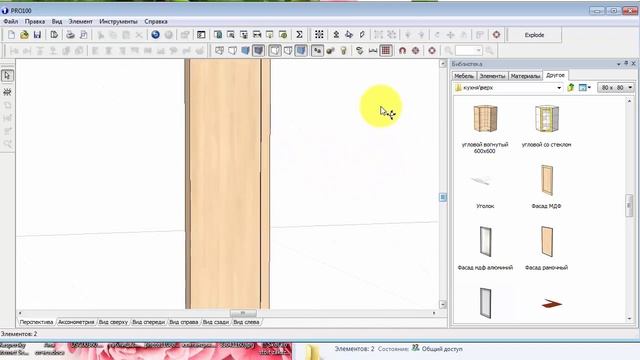
Task: Switch to the Вид справа view tab
Action: click(x=184, y=322)
